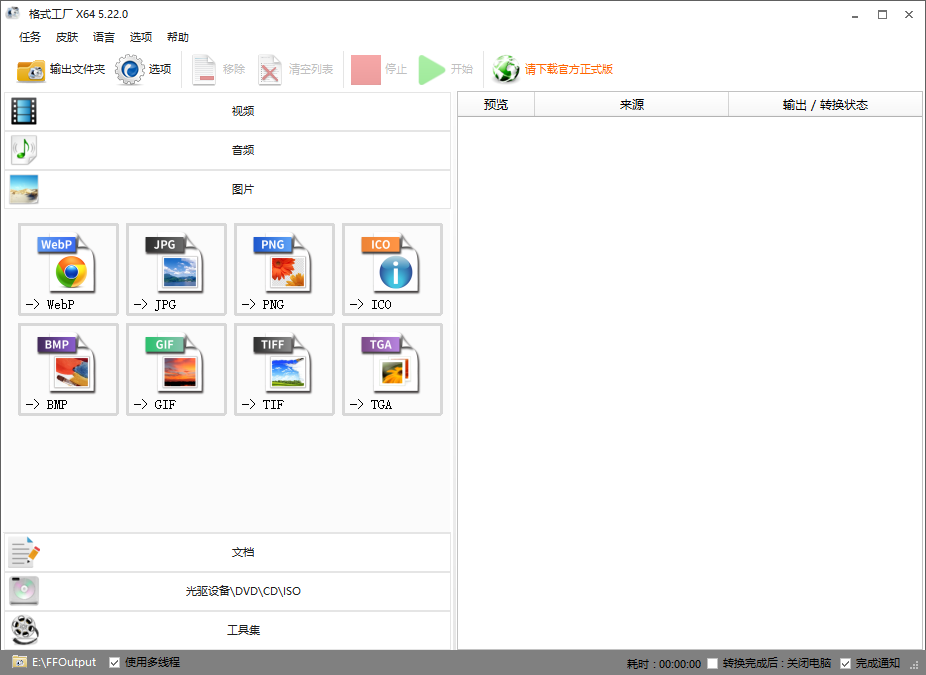
Task: Select the TIF conversion icon
Action: point(285,369)
